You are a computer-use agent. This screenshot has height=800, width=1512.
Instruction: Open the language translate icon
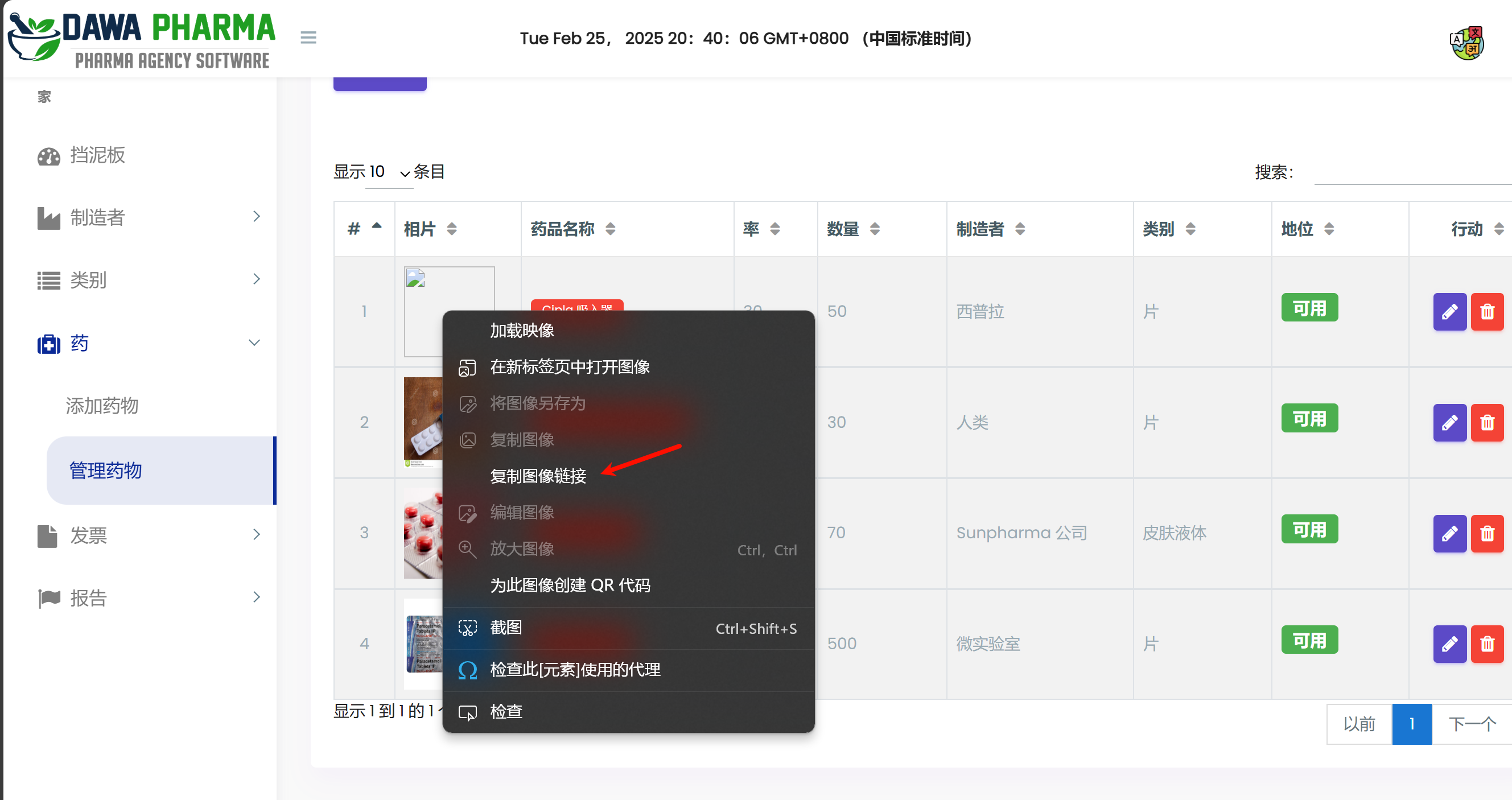(x=1468, y=43)
